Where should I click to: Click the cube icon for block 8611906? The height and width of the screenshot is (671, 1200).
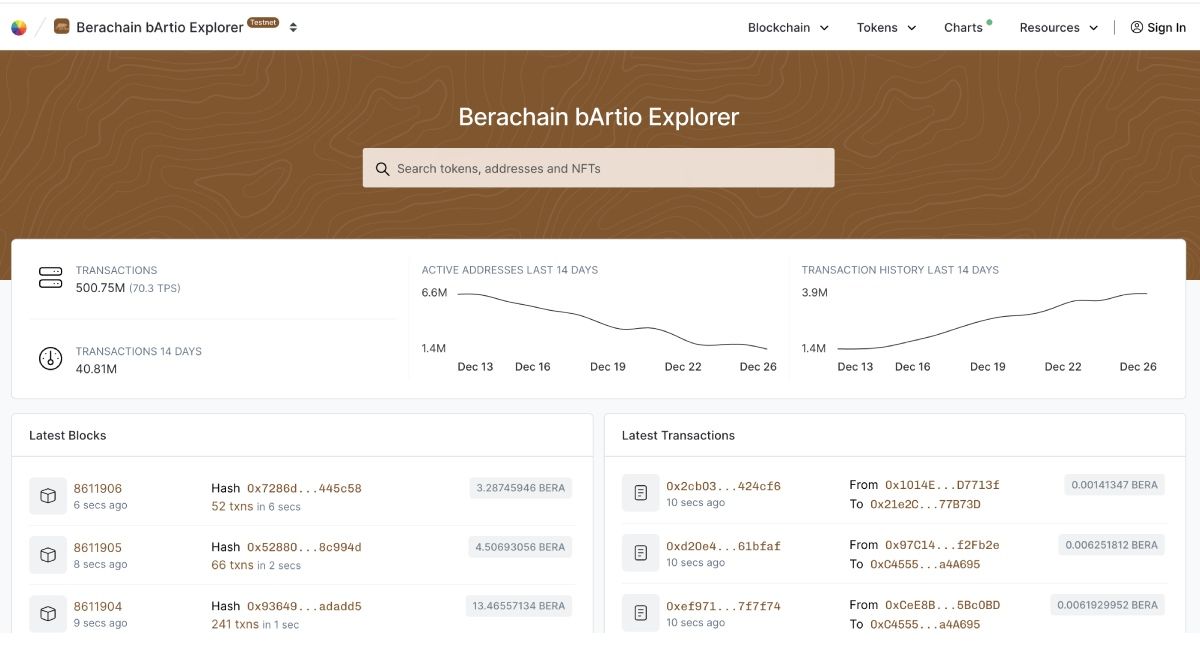pos(48,496)
